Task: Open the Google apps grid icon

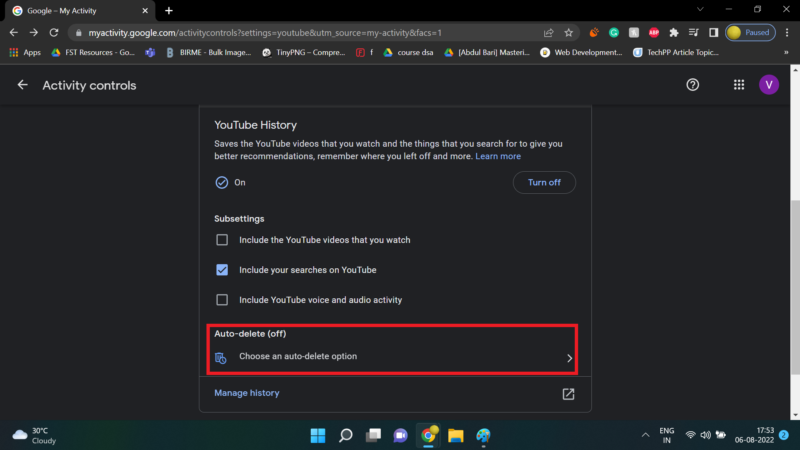Action: [x=739, y=85]
